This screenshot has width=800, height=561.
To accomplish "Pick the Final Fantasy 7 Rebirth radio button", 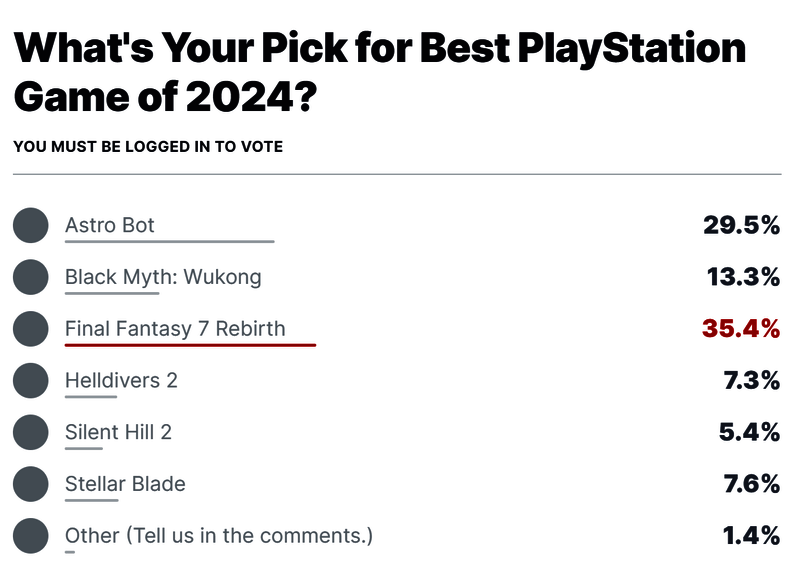I will (x=31, y=329).
